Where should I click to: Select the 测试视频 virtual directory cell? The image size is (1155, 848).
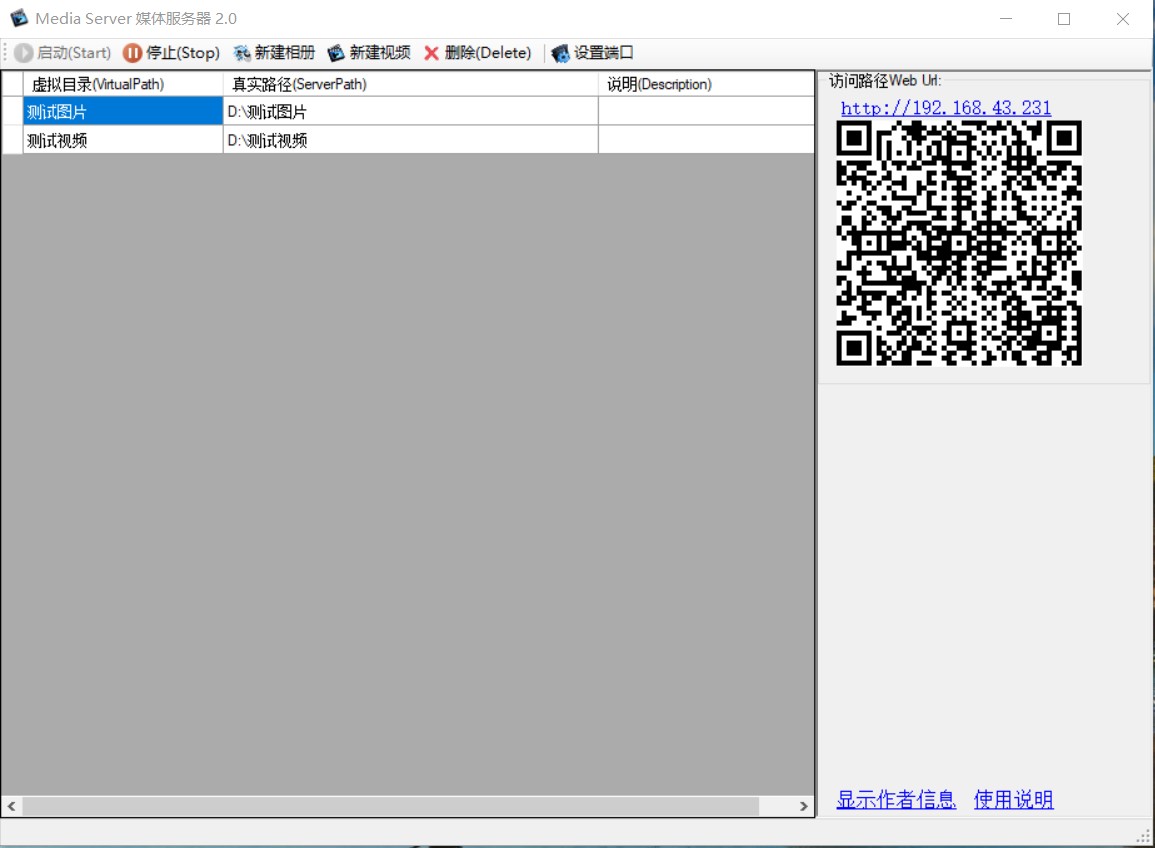(x=122, y=140)
